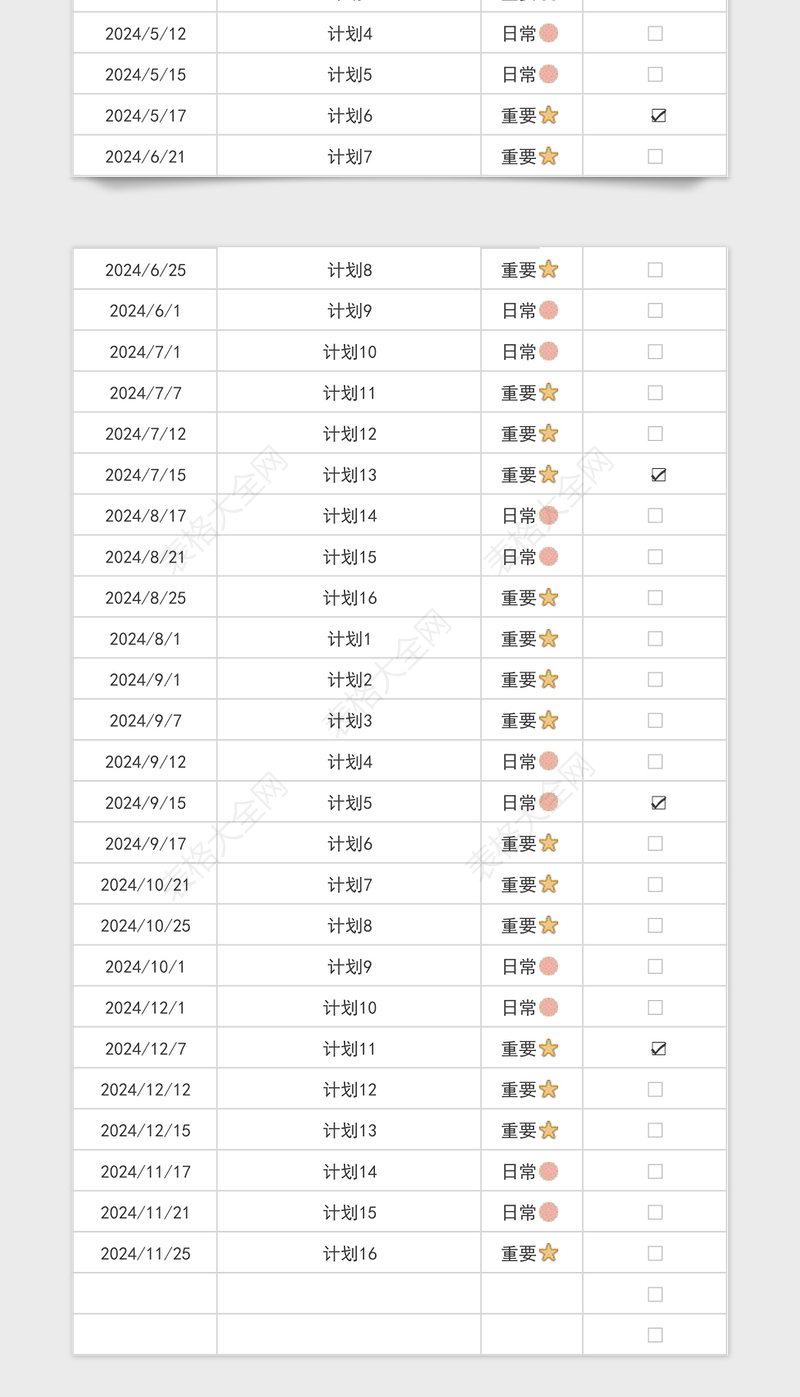Select the star icon in the 2024/6/25 row
The height and width of the screenshot is (1397, 800).
pos(548,269)
